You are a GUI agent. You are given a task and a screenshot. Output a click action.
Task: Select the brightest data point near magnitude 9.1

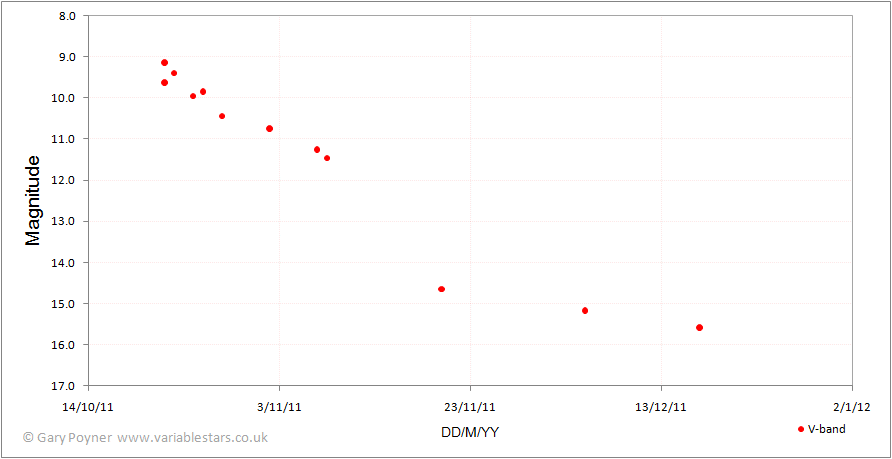(x=164, y=63)
